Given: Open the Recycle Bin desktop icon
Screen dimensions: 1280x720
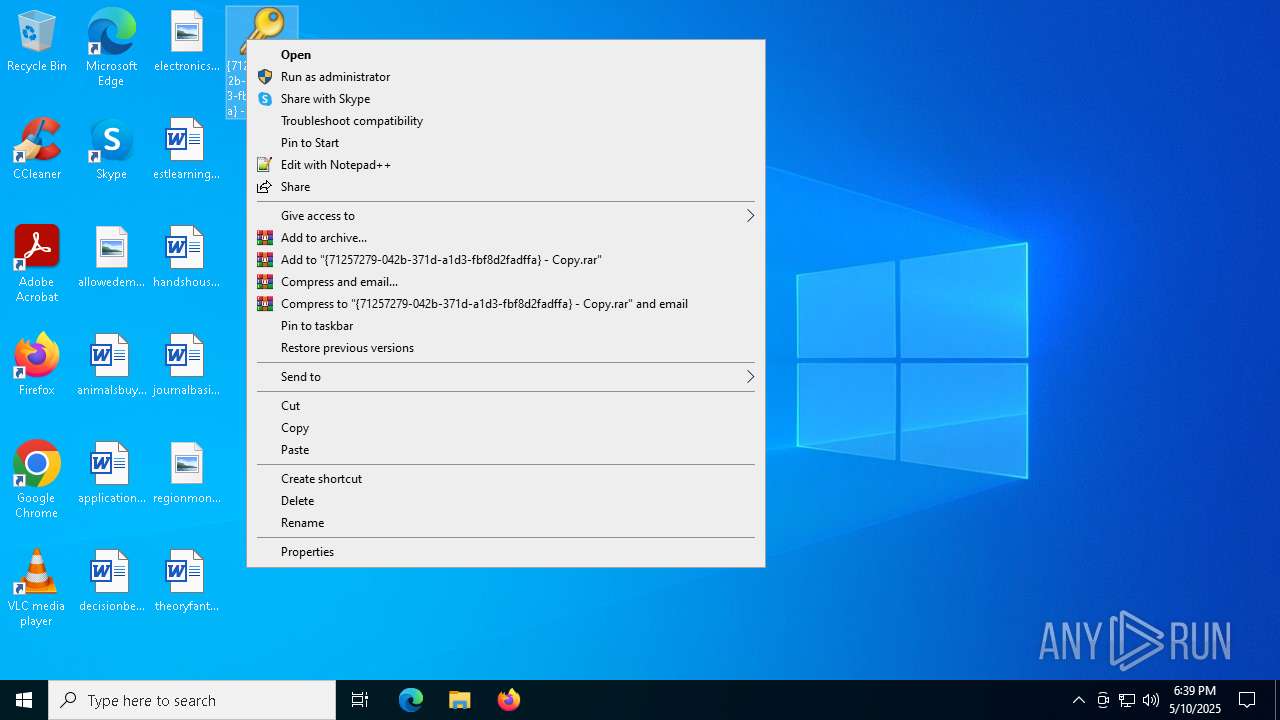Looking at the screenshot, I should pyautogui.click(x=37, y=42).
